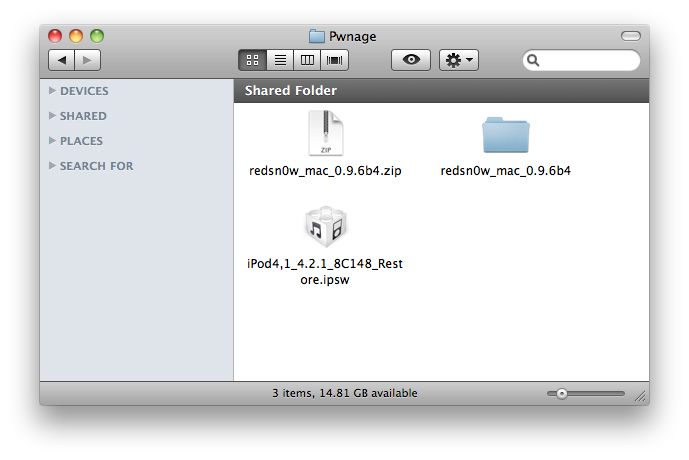Expand the SEARCH FOR sidebar section
This screenshot has height=460, width=689.
[52, 166]
